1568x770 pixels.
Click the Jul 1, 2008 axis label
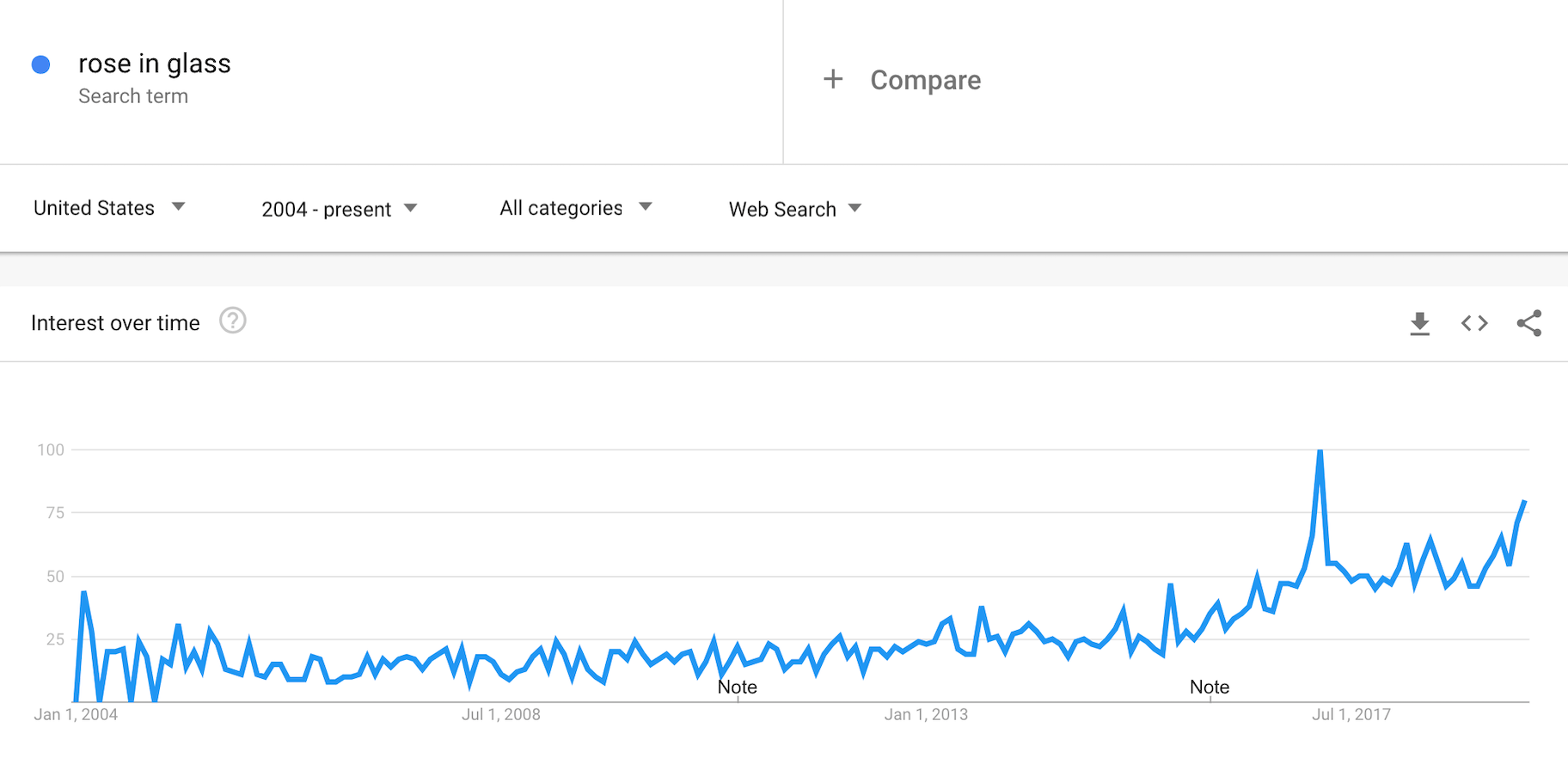coord(501,714)
